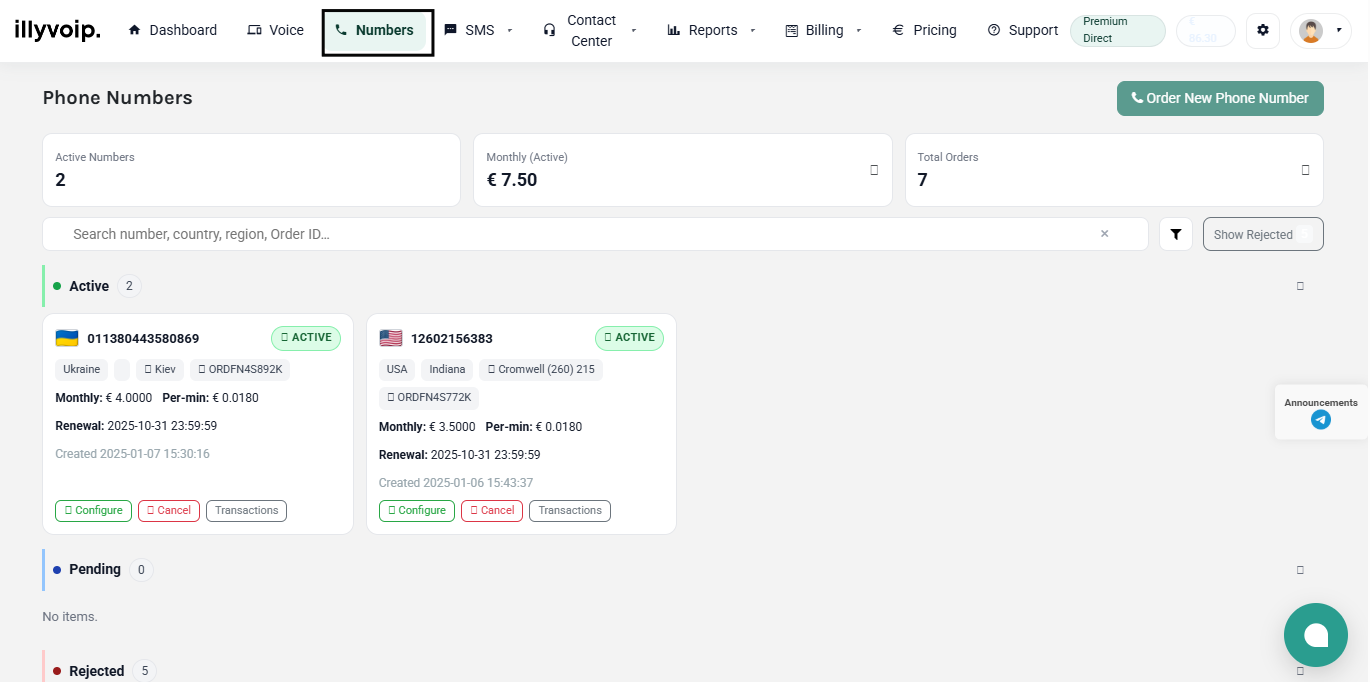The width and height of the screenshot is (1370, 682).
Task: Open the Pricing menu item
Action: [x=924, y=31]
